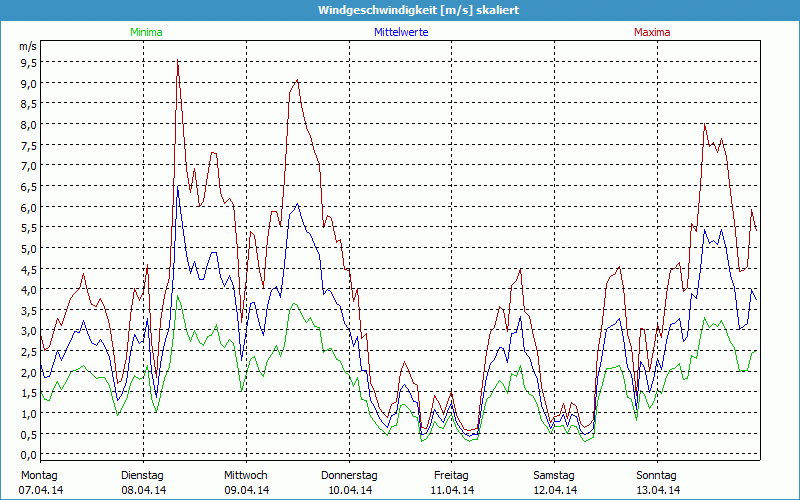Screen dimensions: 800x500
Task: Click the 9,5 y-axis value
Action: pos(28,63)
